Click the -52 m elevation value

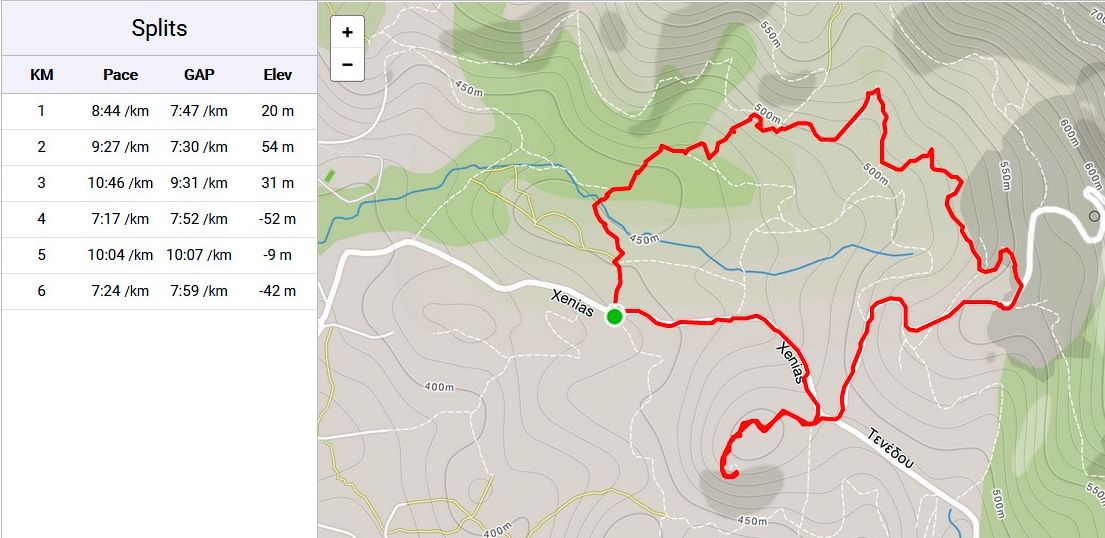[278, 219]
